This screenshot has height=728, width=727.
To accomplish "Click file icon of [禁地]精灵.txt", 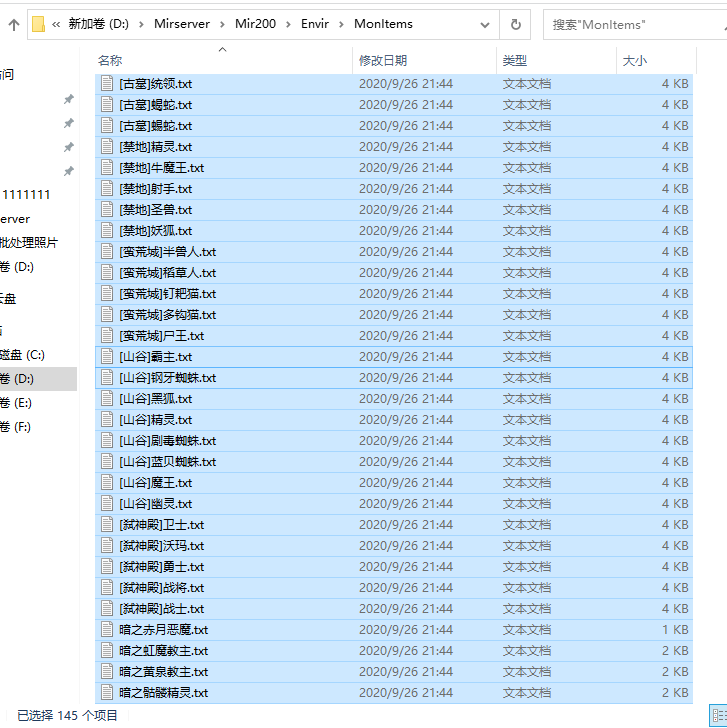I will point(107,147).
